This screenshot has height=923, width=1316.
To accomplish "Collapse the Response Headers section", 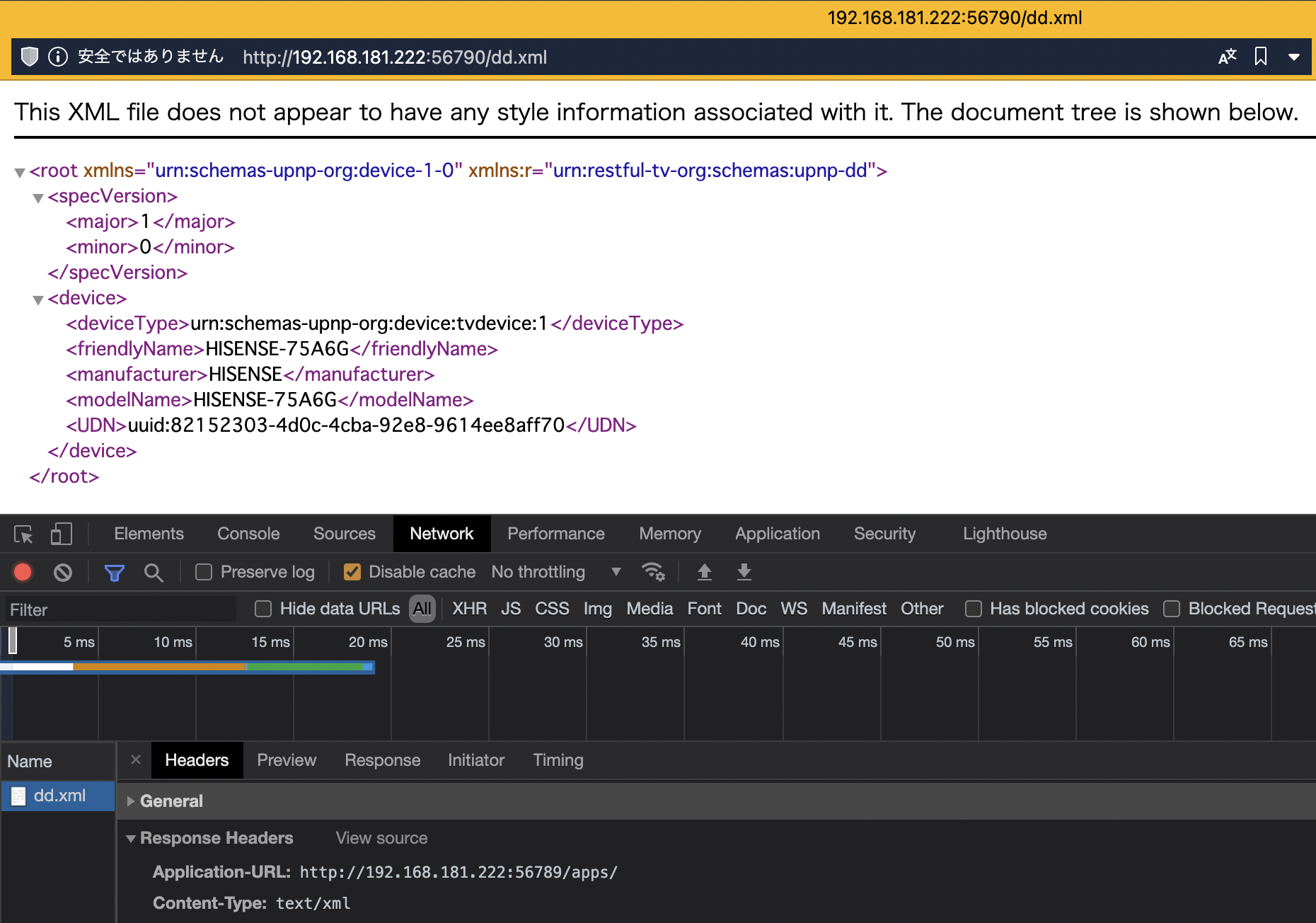I will (130, 838).
